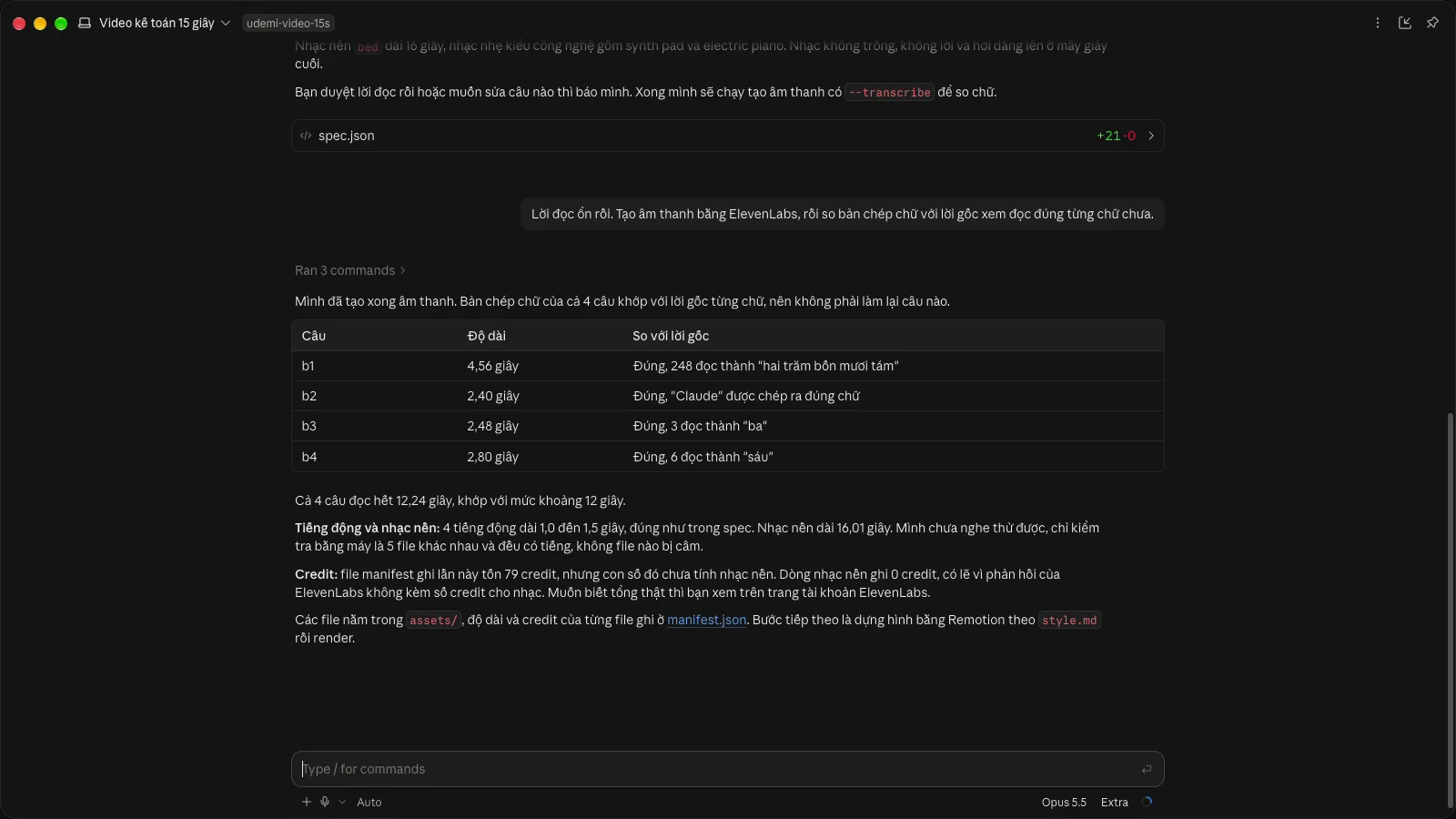This screenshot has height=819, width=1456.
Task: Expand the "Video kế toán 15 giây" title dropdown
Action: coord(155,23)
